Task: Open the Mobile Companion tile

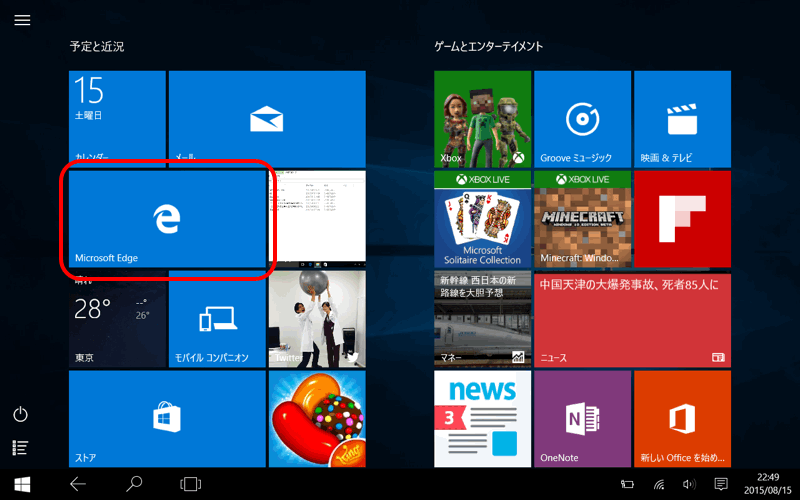Action: point(217,319)
